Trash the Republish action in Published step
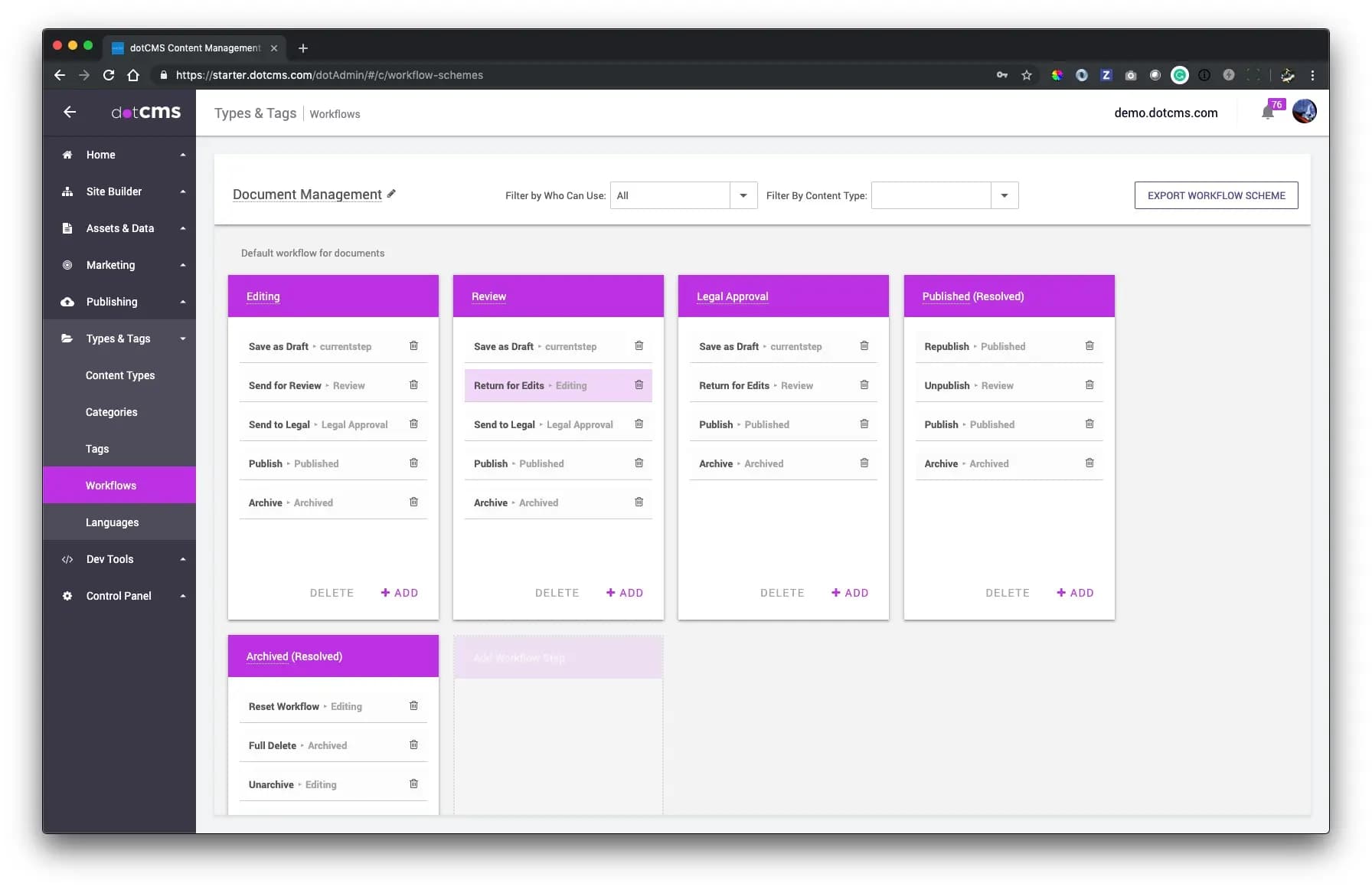 coord(1089,346)
